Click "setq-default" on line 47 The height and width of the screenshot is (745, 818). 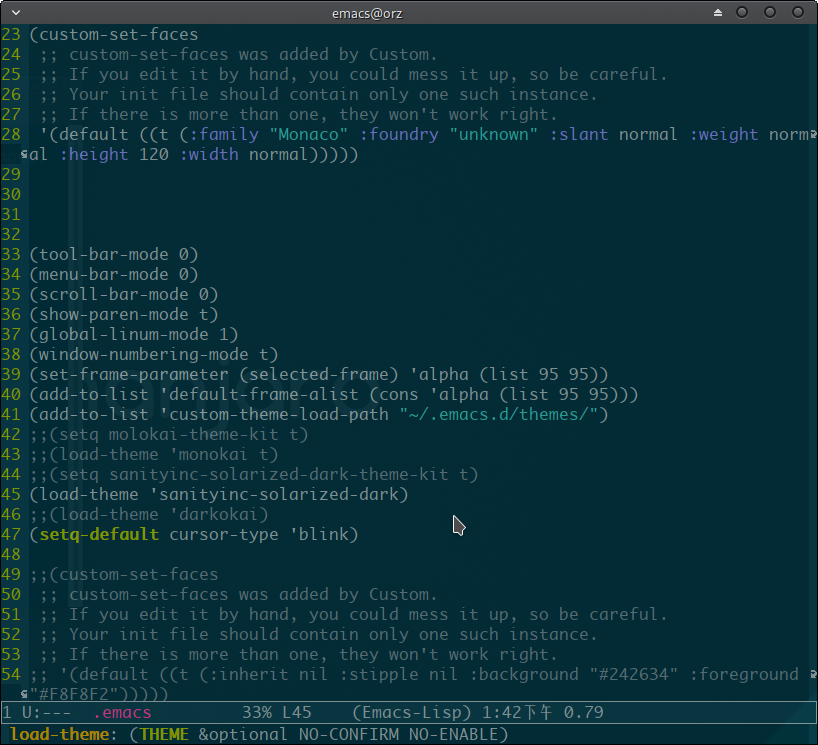[99, 534]
